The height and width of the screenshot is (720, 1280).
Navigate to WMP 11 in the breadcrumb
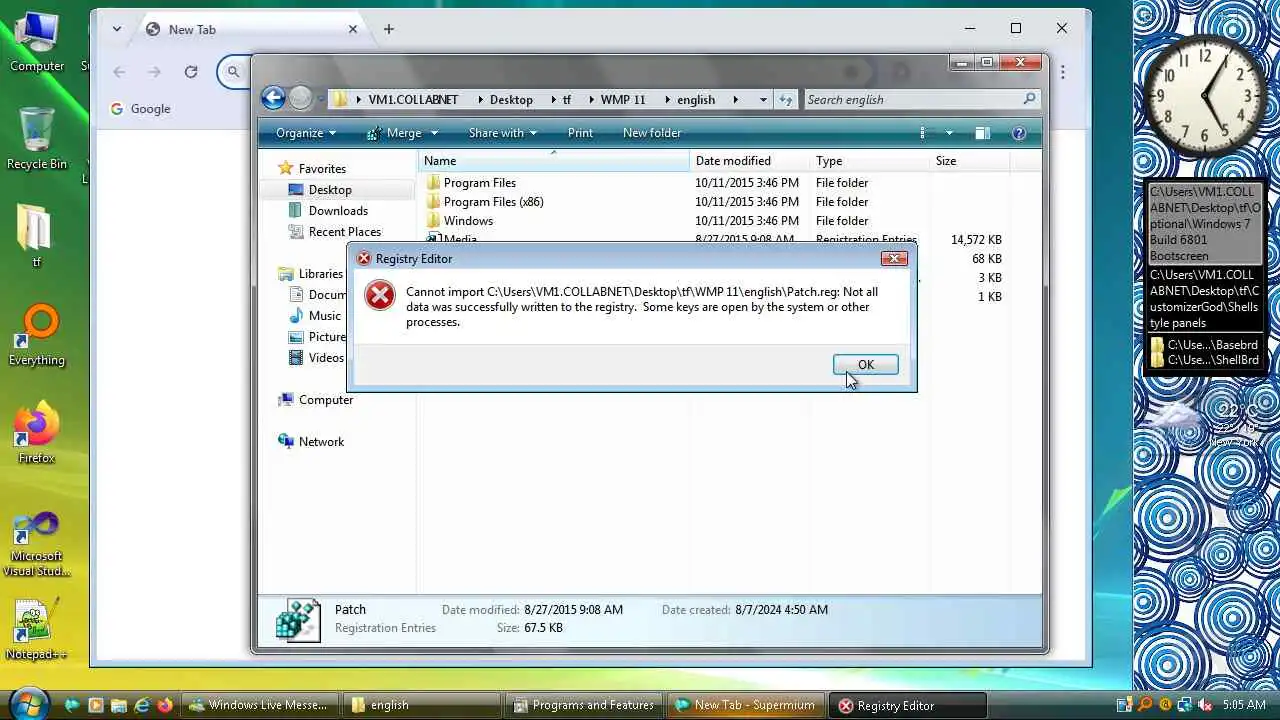(x=623, y=99)
